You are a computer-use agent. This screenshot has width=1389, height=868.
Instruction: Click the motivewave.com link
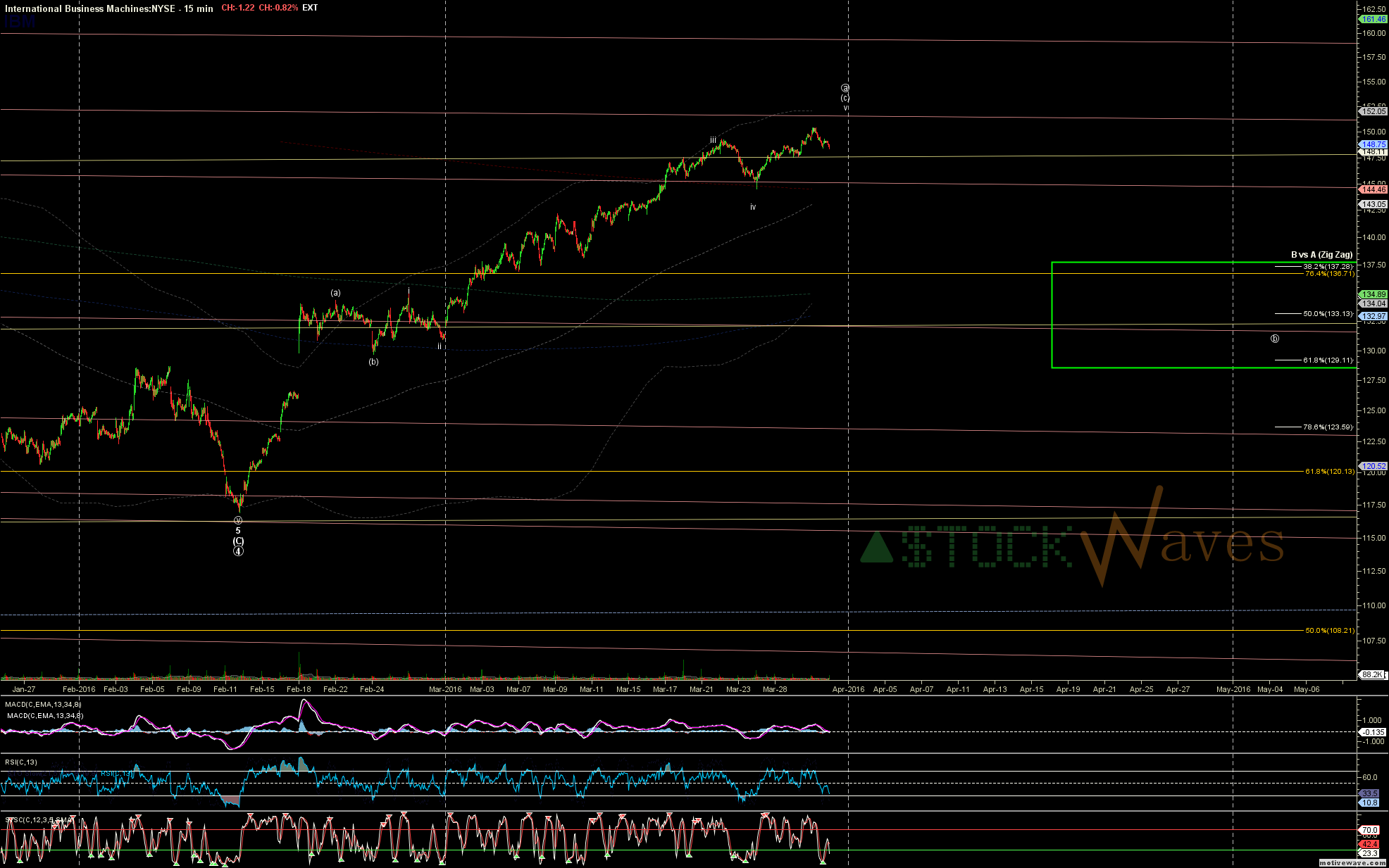1353,862
